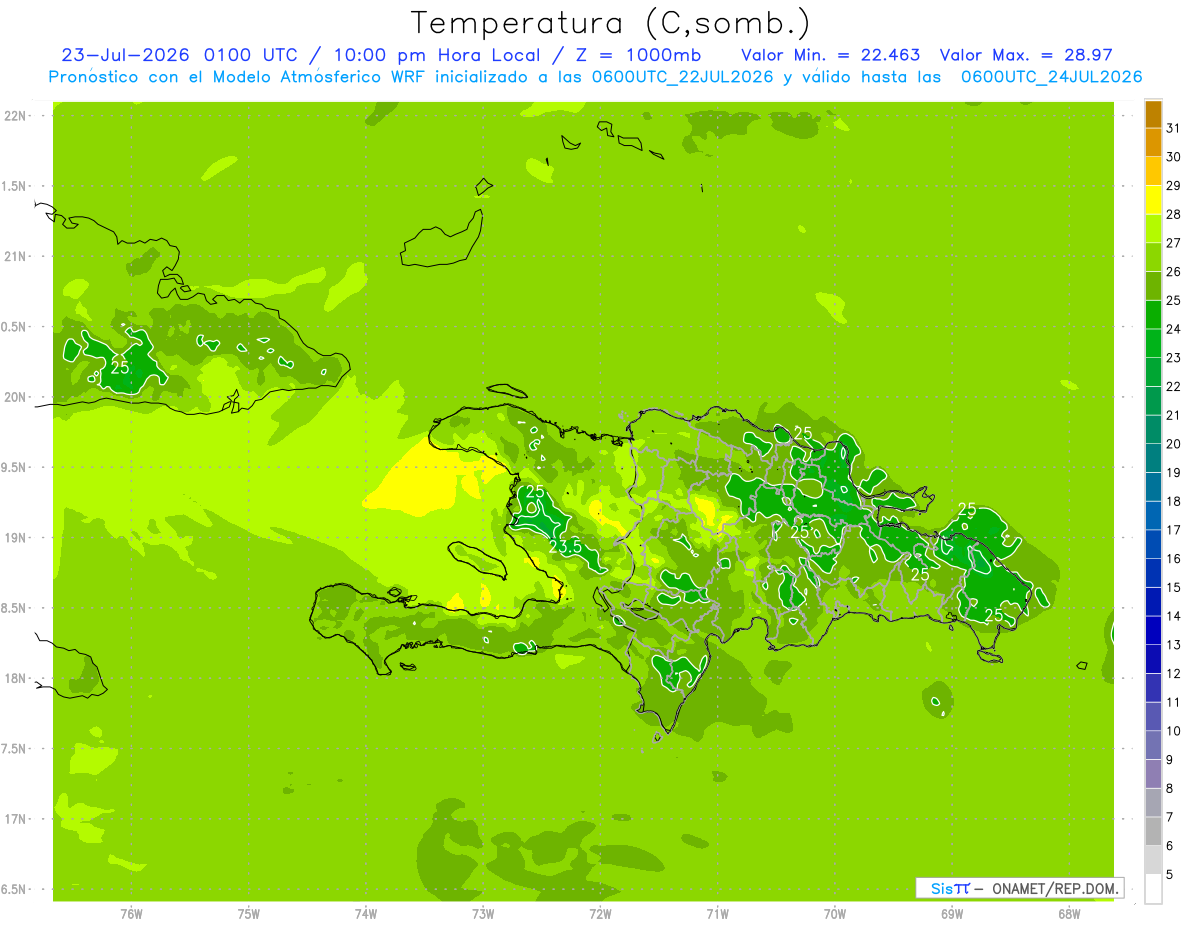Click the lime legend swatch between 27 and 28
The image size is (1200, 927).
tap(1153, 229)
